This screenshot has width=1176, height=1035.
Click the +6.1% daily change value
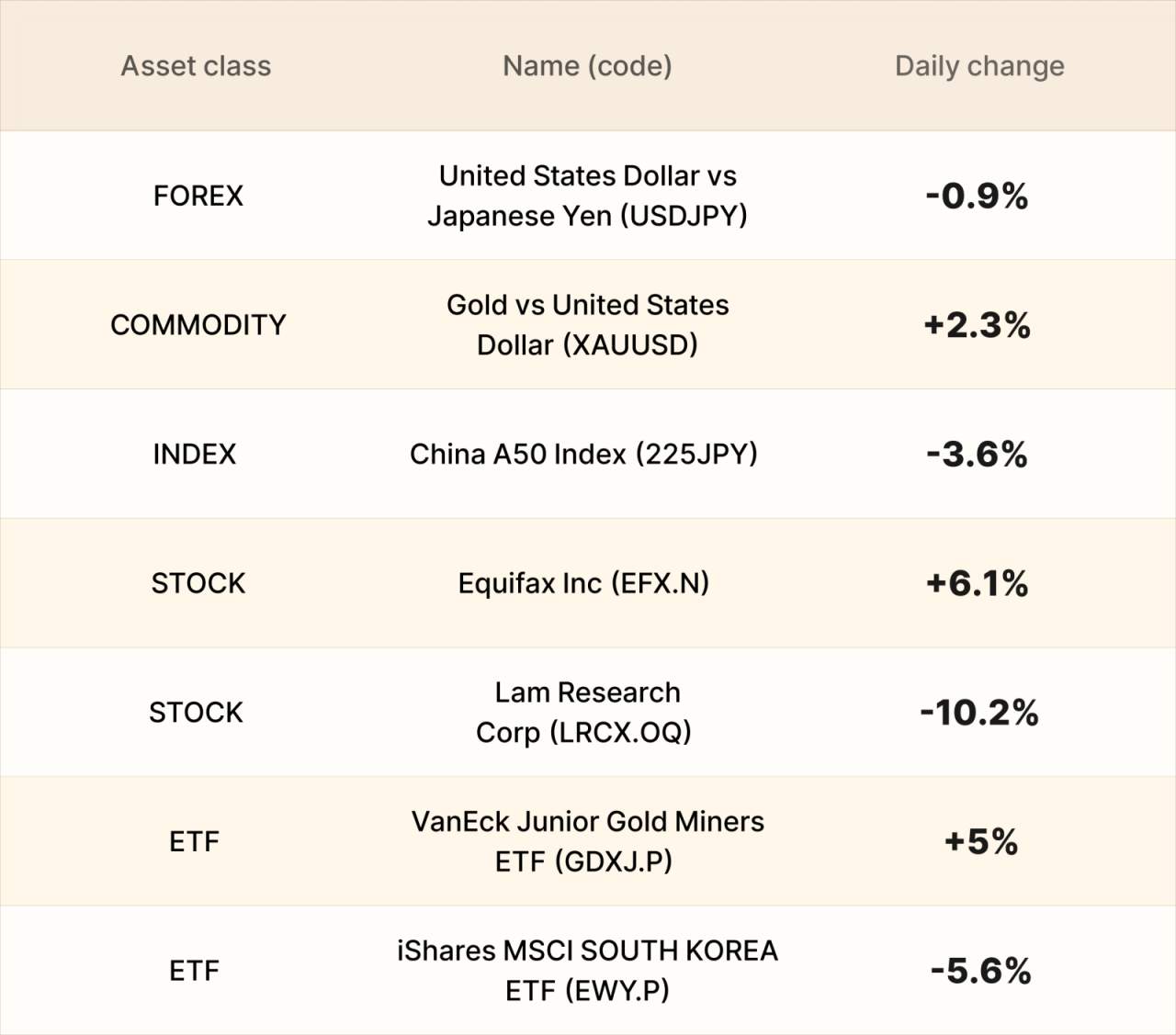(x=977, y=583)
